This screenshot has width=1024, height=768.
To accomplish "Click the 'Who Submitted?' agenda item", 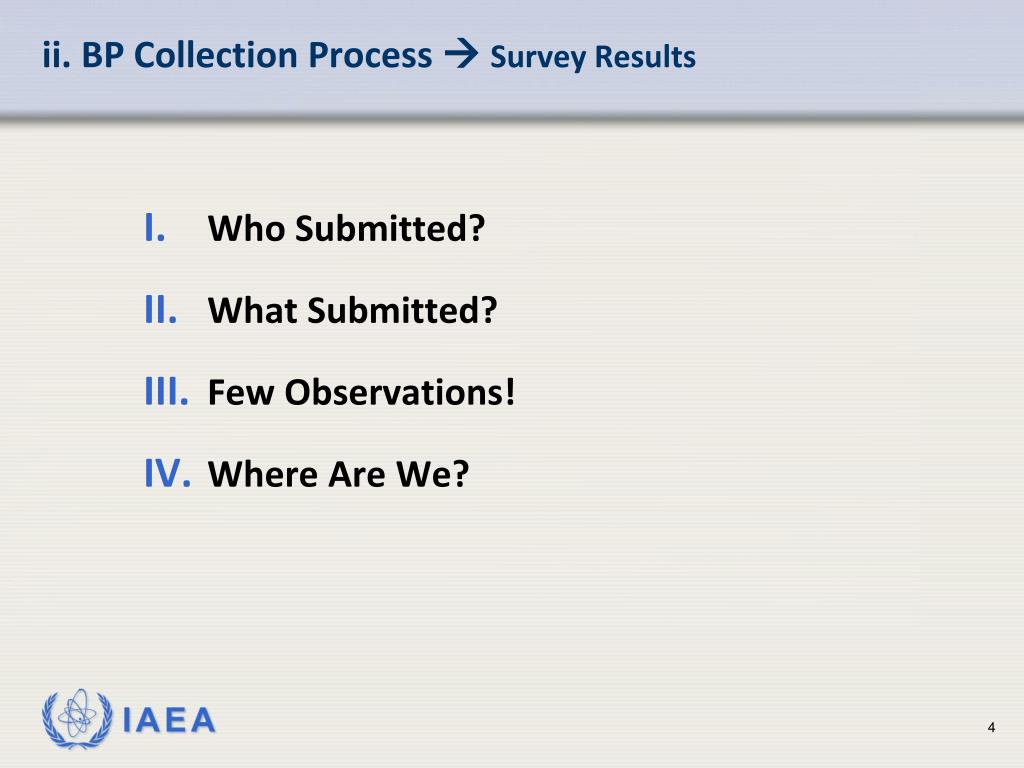I will tap(346, 229).
